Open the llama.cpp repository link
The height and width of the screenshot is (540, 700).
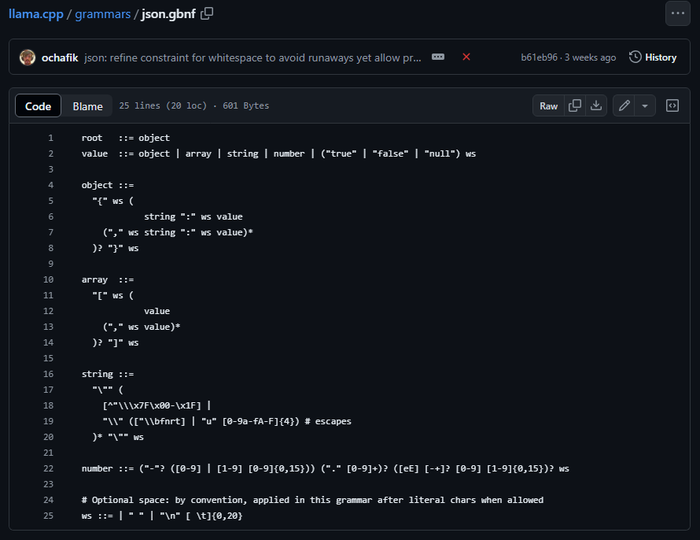[x=36, y=14]
